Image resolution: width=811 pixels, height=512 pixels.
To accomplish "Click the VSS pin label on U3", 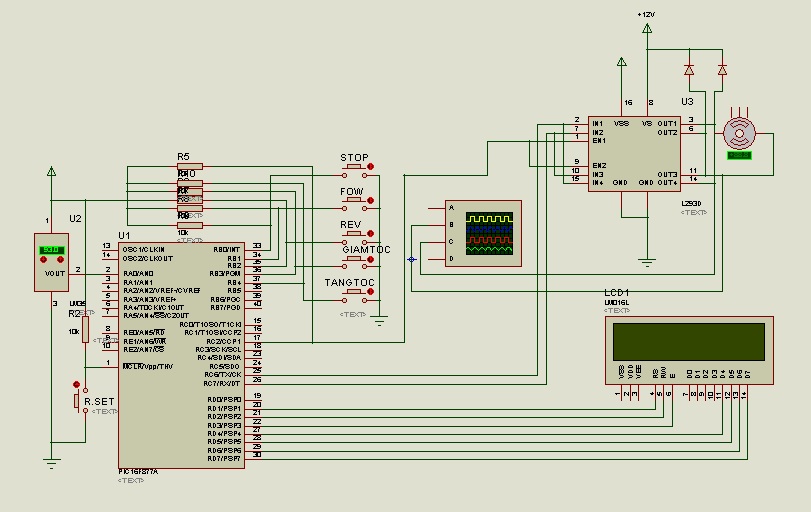I will [621, 124].
